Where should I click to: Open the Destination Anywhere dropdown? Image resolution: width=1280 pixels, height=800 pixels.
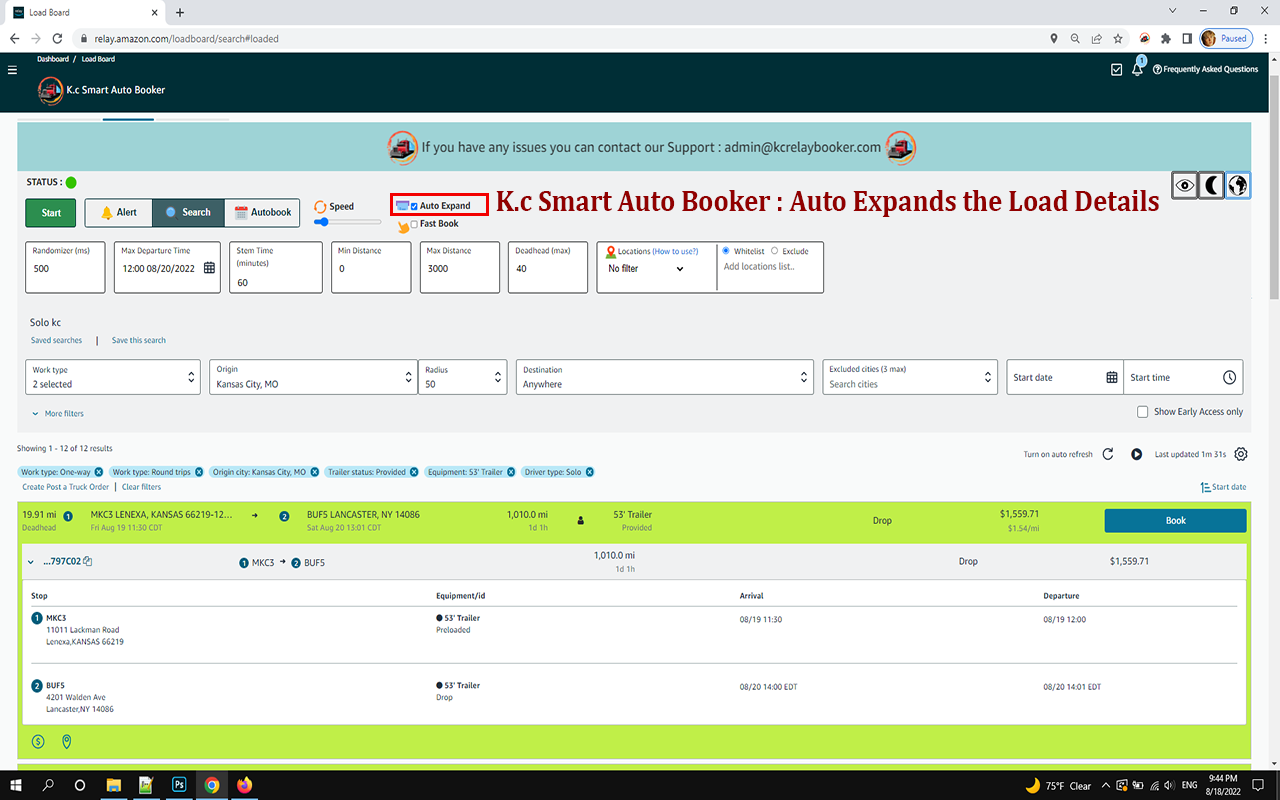pyautogui.click(x=664, y=377)
